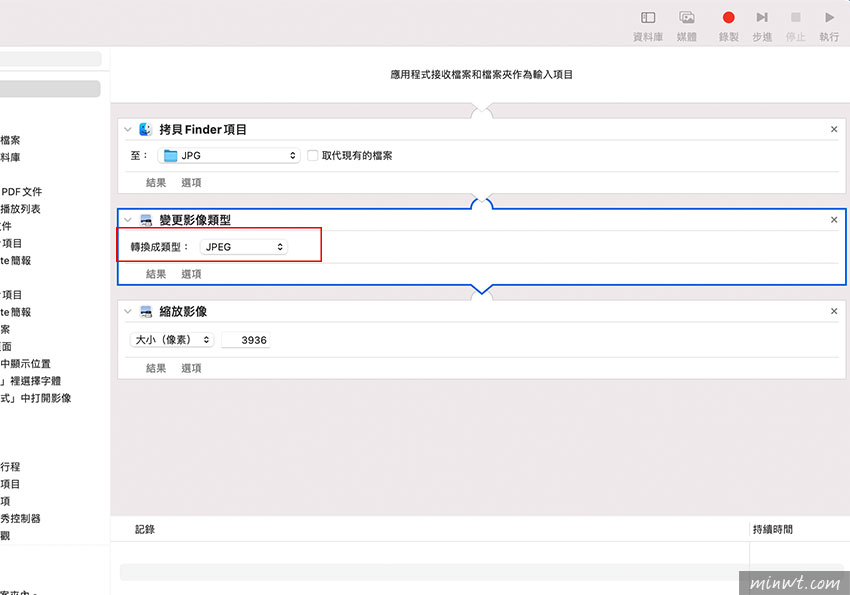Screen dimensions: 850x595
Task: Click the 步進 step toolbar icon
Action: point(762,18)
